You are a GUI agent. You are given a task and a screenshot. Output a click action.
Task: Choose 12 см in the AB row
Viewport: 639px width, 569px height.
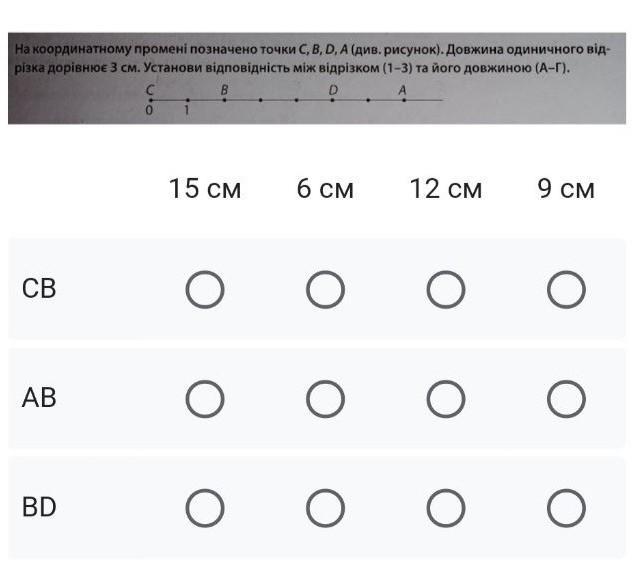pyautogui.click(x=446, y=399)
